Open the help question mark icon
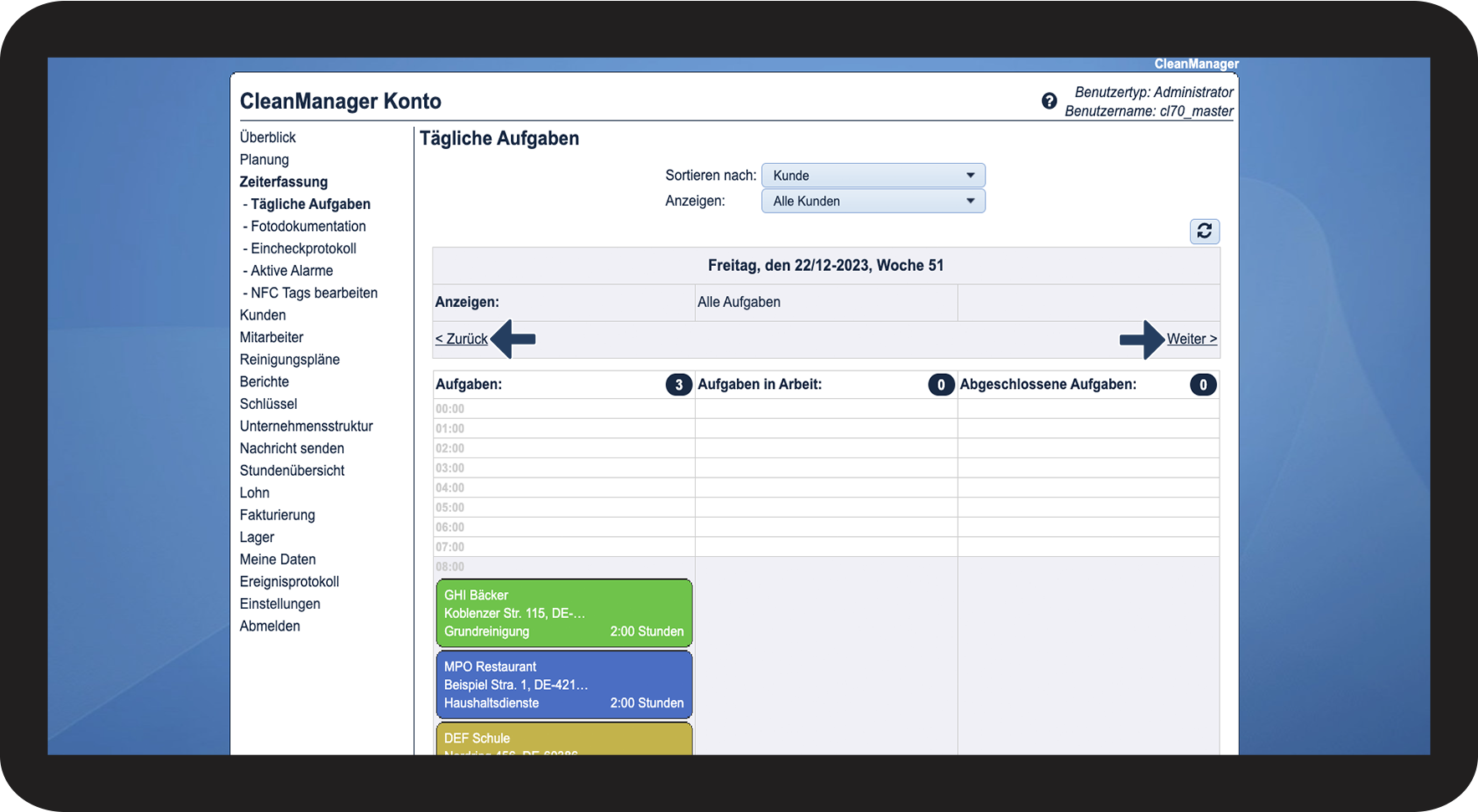Image resolution: width=1478 pixels, height=812 pixels. click(x=1049, y=101)
